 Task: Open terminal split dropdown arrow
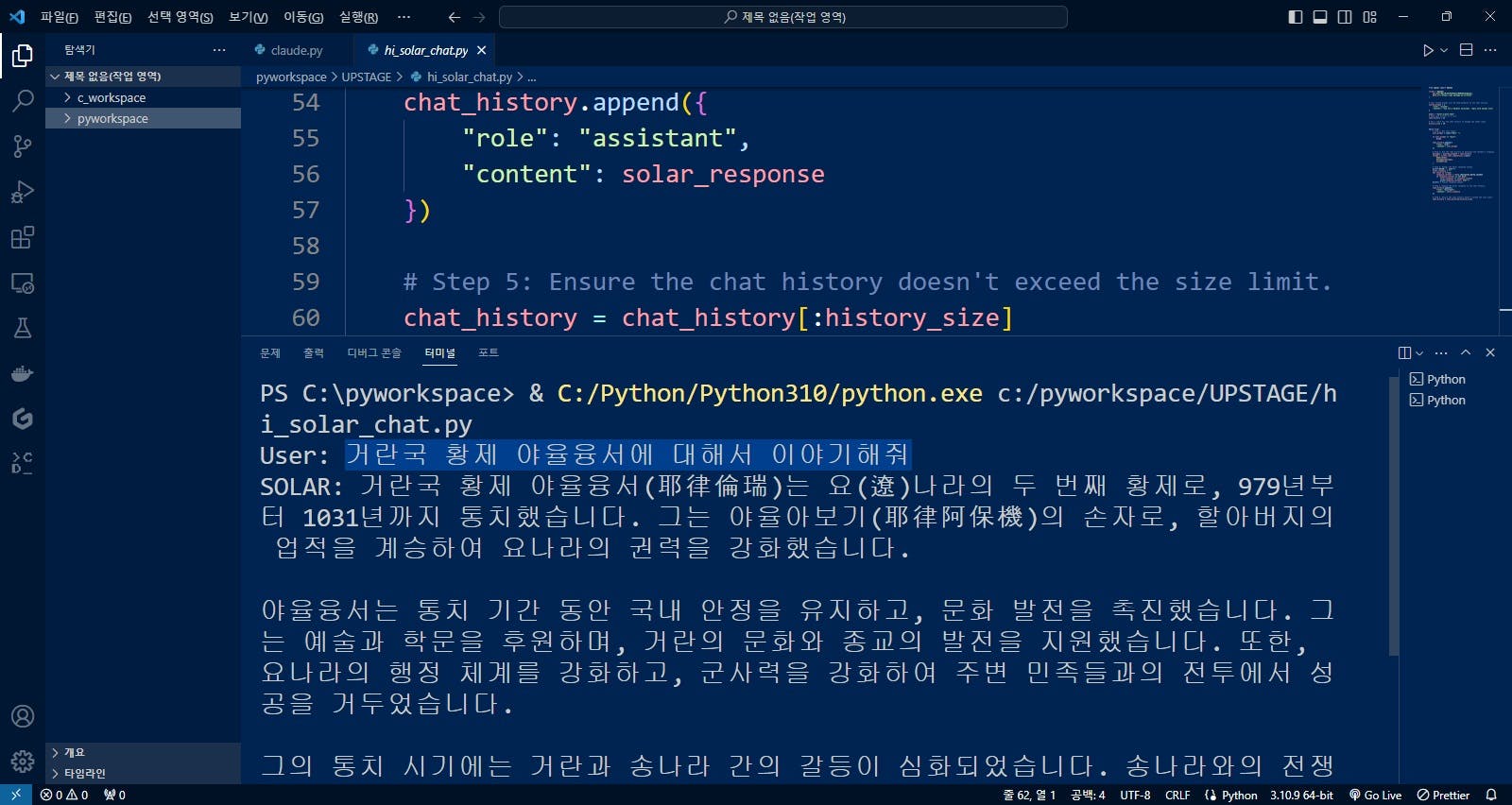1419,352
